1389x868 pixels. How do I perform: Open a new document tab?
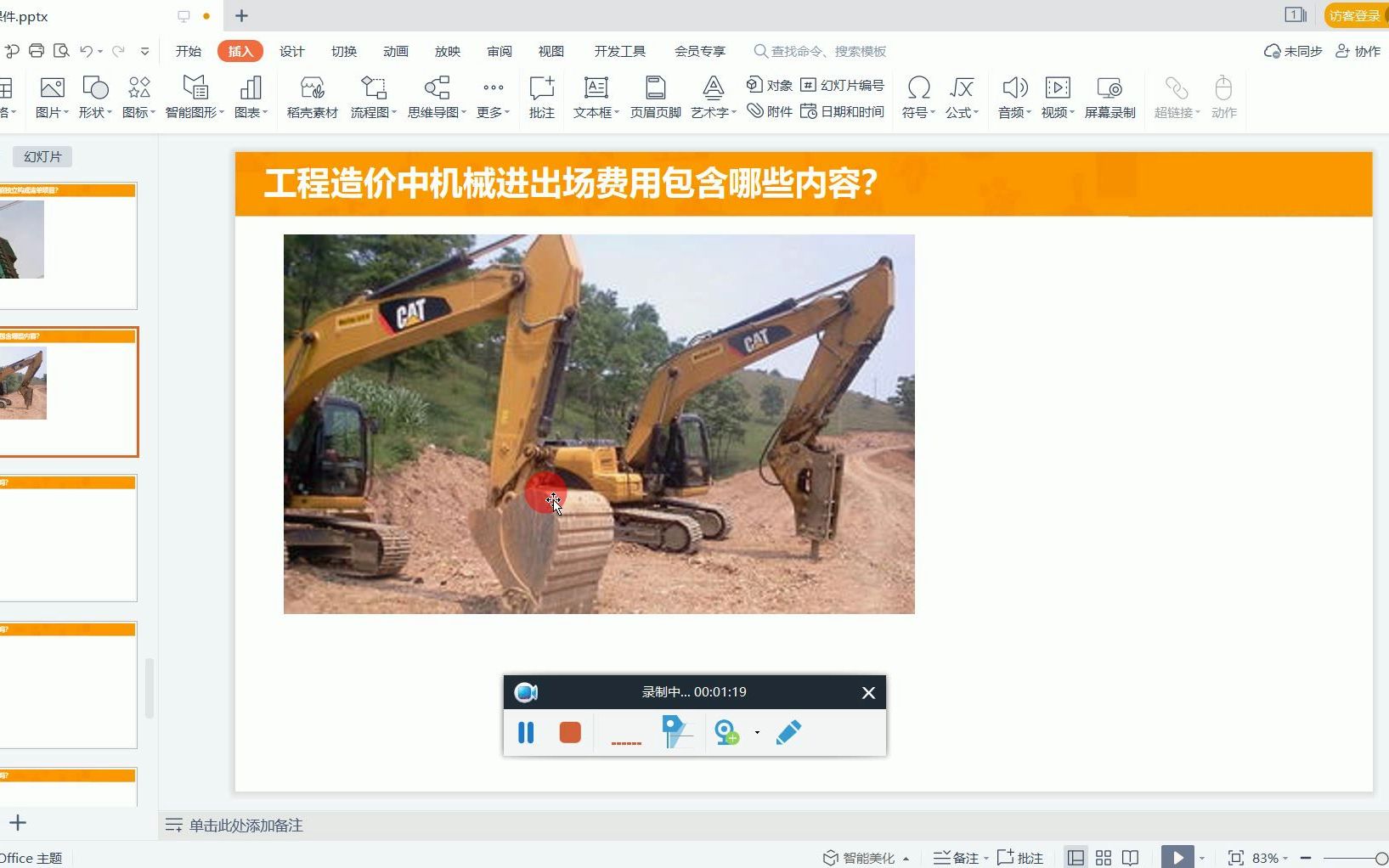pyautogui.click(x=241, y=15)
